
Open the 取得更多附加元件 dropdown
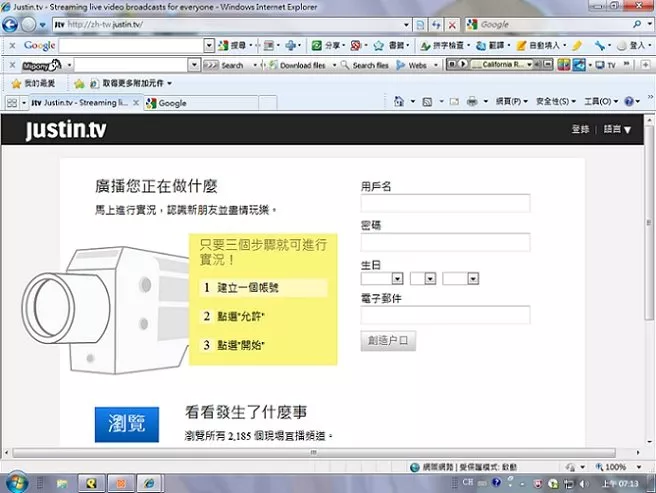(169, 83)
